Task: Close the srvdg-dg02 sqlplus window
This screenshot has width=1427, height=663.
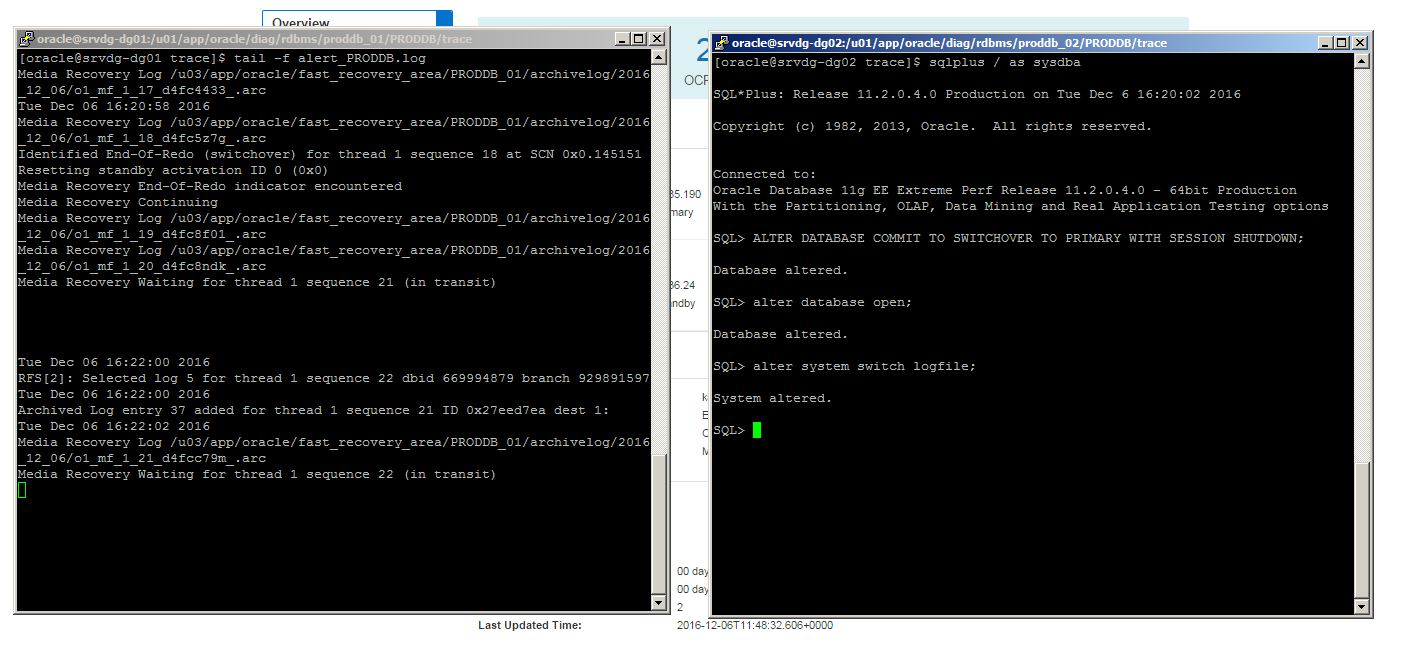Action: pyautogui.click(x=1360, y=43)
